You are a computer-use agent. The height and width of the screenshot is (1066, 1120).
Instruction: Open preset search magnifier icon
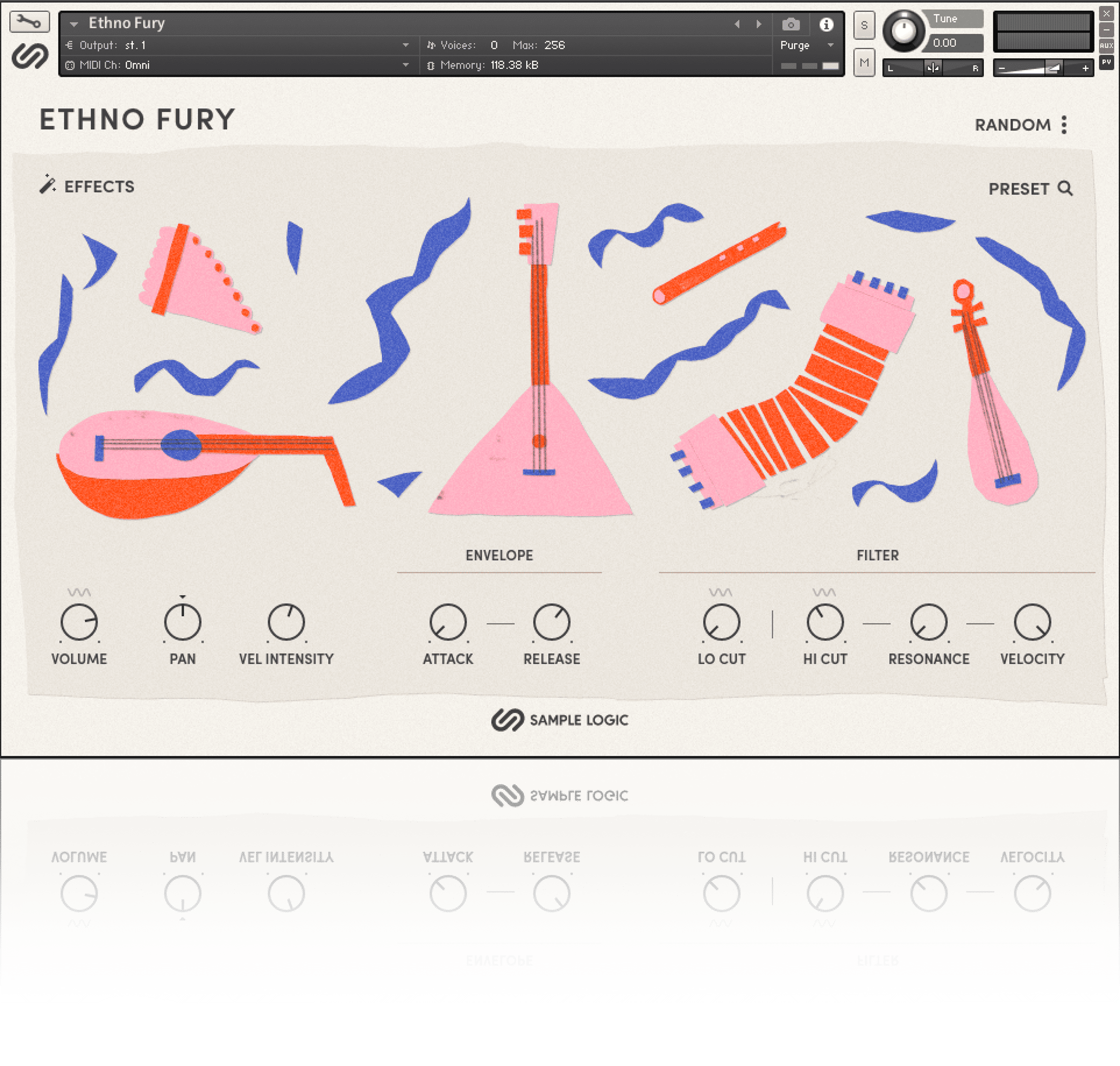pyautogui.click(x=1065, y=188)
